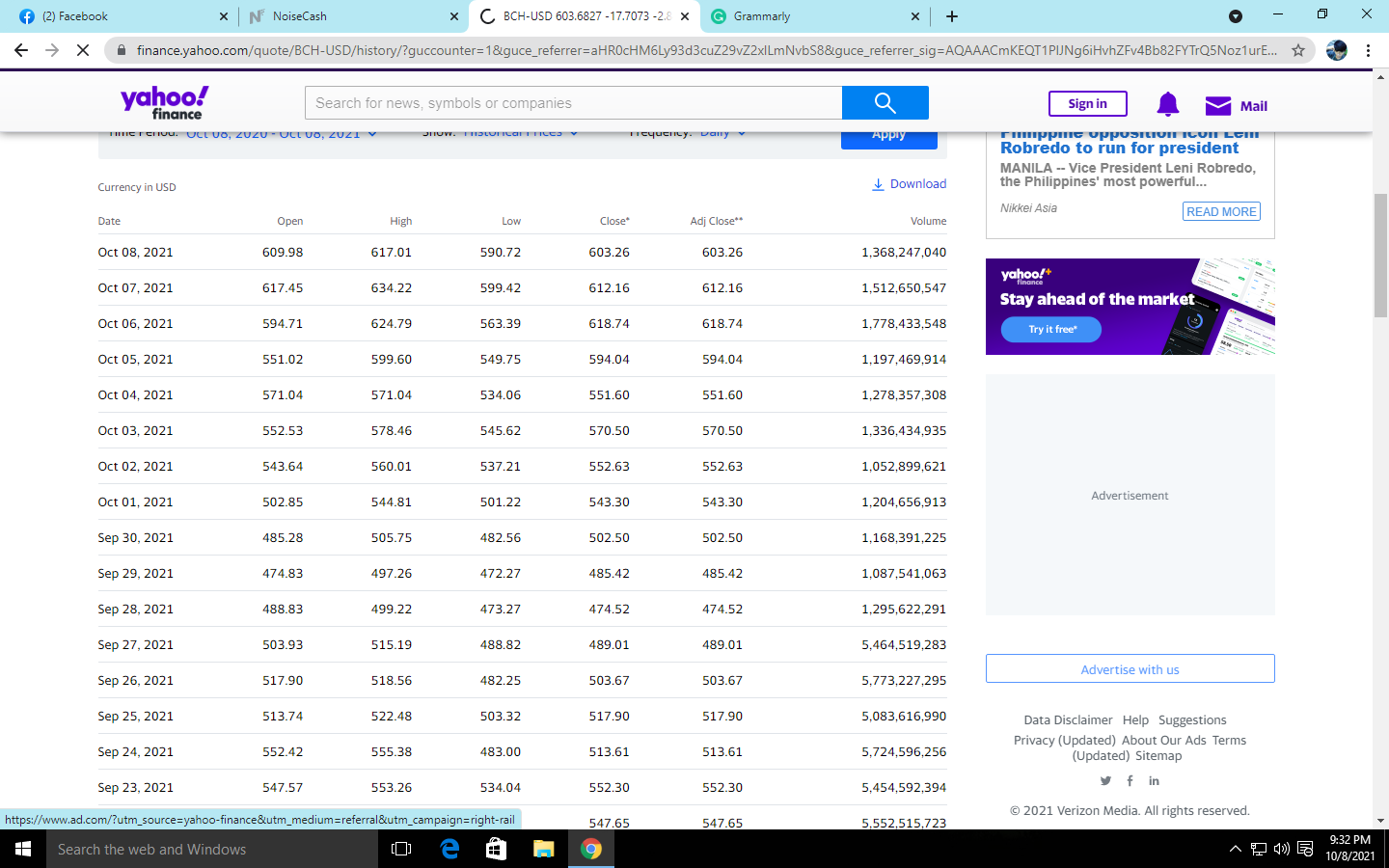Click the Yahoo Finance plus ad banner
This screenshot has height=868, width=1389.
[x=1130, y=307]
